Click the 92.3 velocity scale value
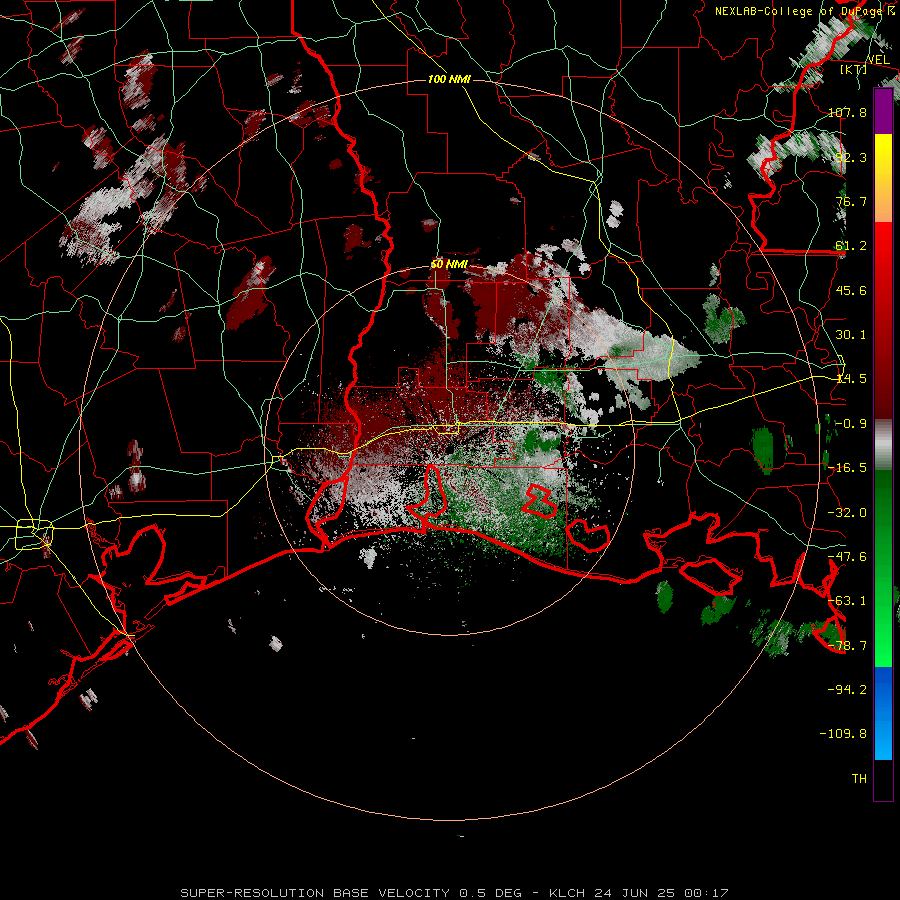This screenshot has width=900, height=900. tap(851, 157)
